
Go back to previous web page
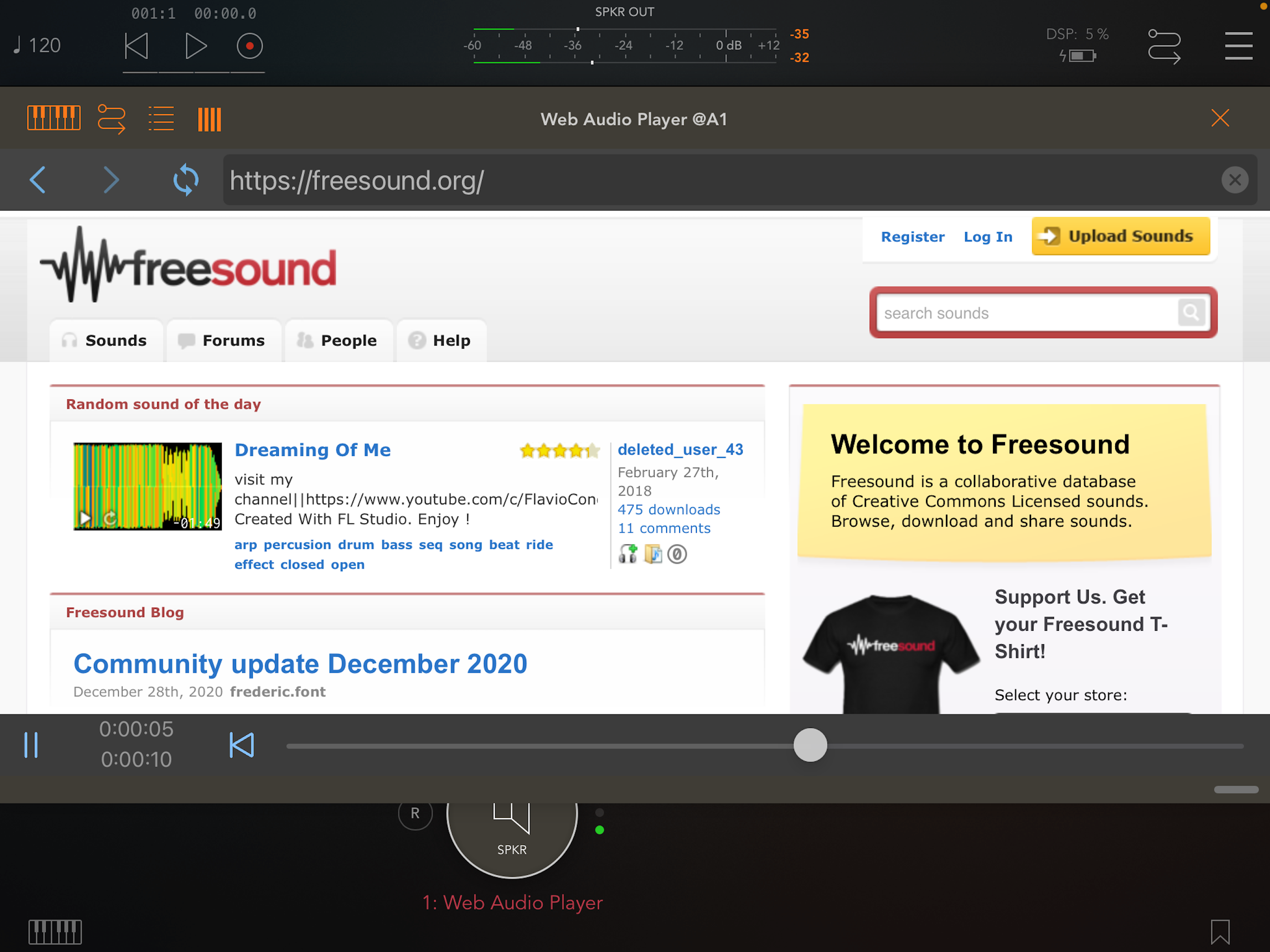tap(37, 180)
